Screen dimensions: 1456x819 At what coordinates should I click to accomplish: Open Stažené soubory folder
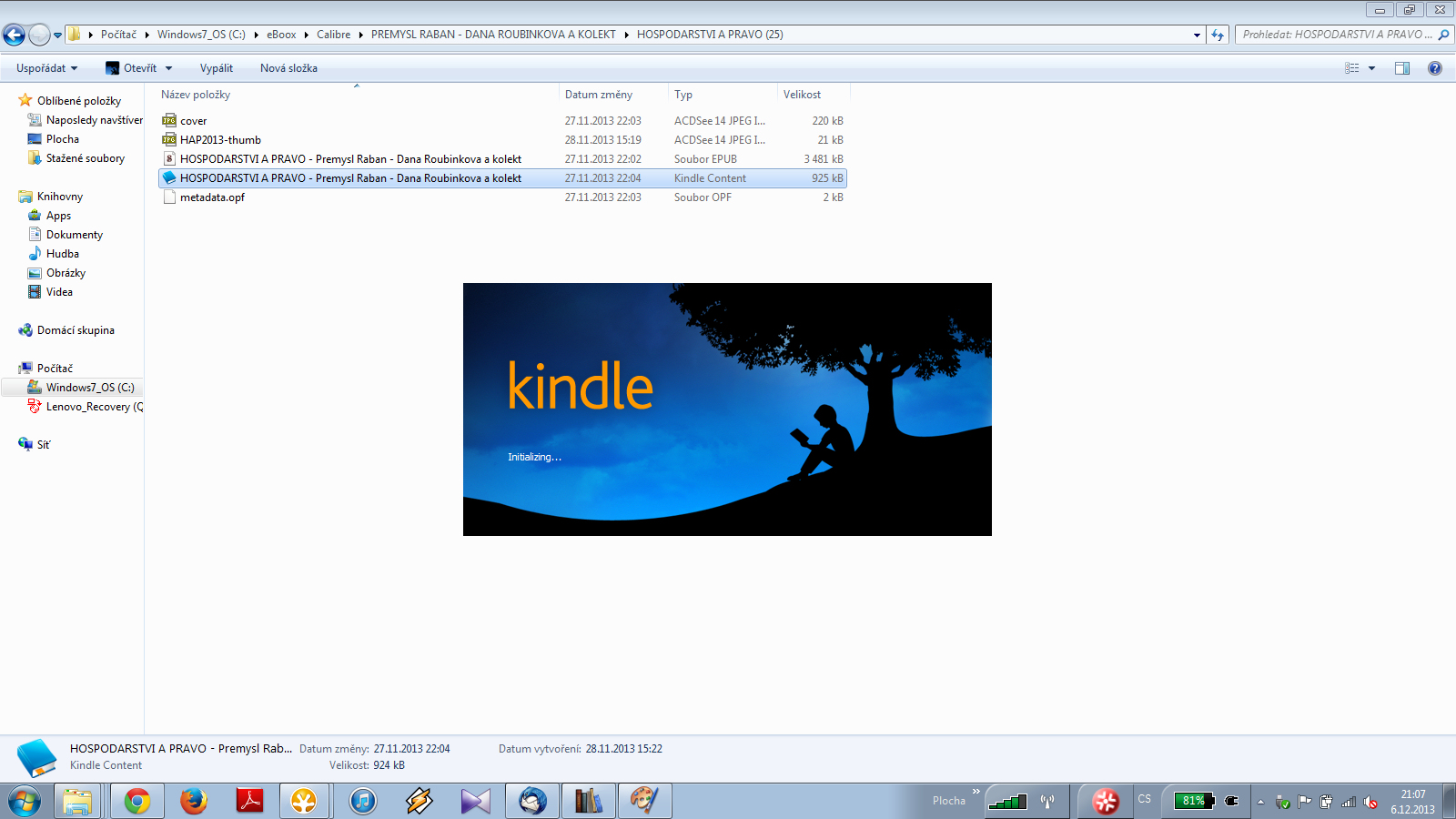click(85, 158)
